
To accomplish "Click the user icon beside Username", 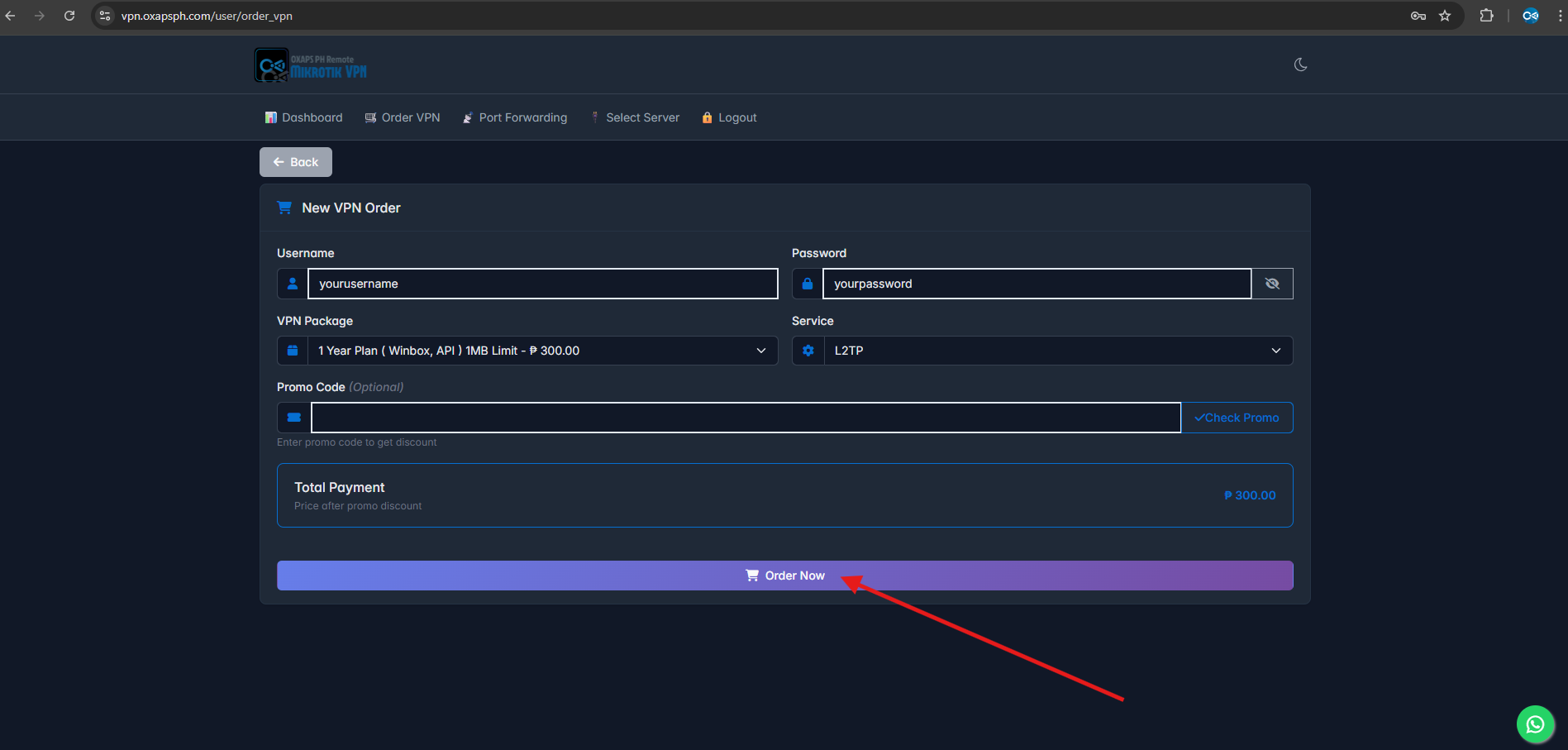I will point(293,284).
